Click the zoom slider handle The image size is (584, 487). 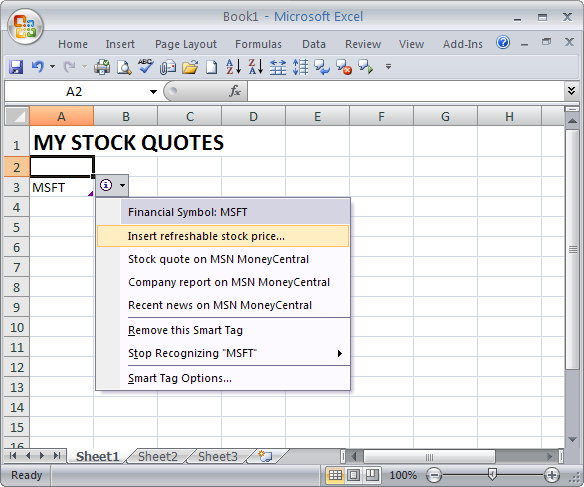point(492,474)
